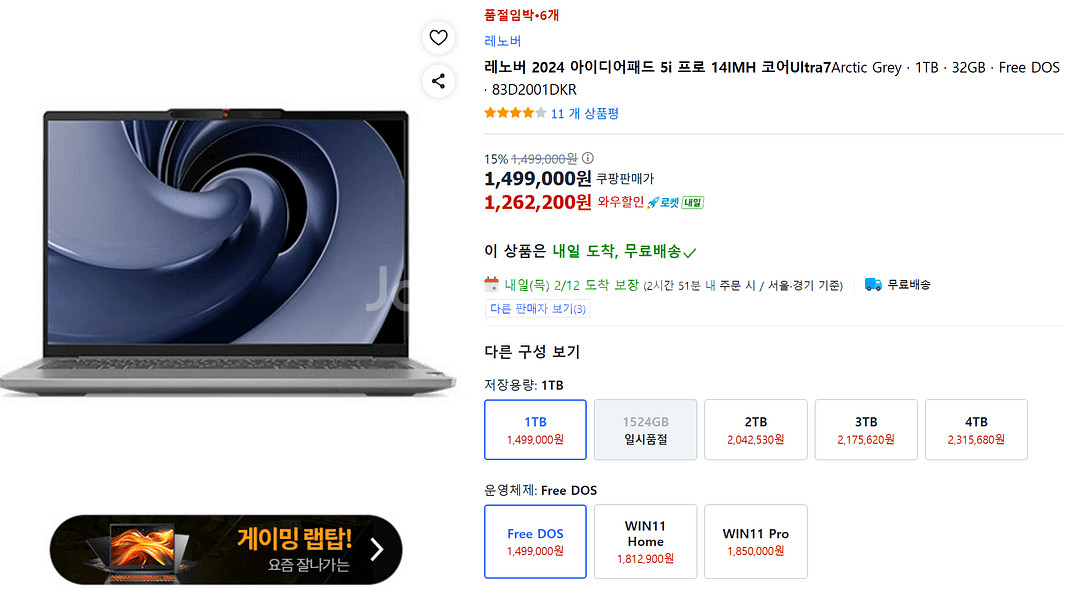
Task: Click the free shipping truck icon
Action: click(x=873, y=284)
